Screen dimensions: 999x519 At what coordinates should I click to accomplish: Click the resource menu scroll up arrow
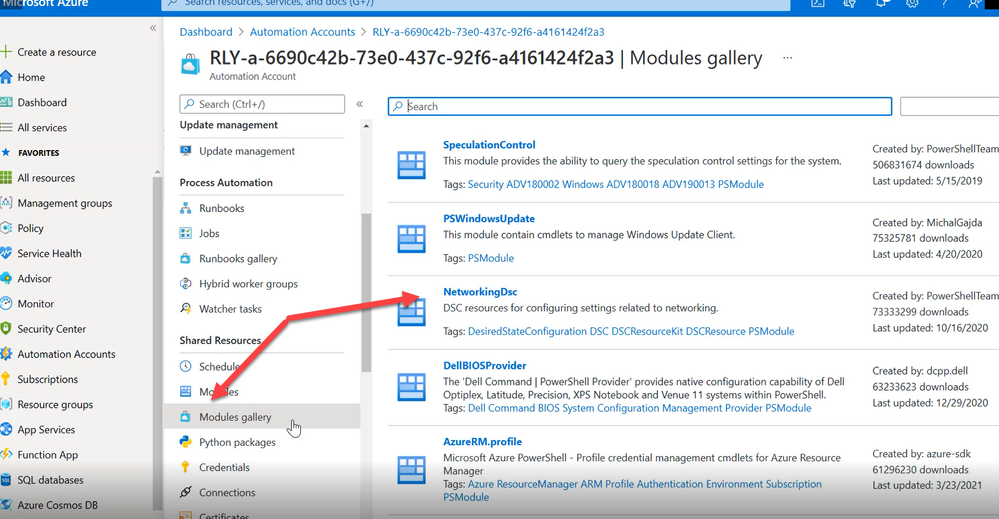(366, 126)
